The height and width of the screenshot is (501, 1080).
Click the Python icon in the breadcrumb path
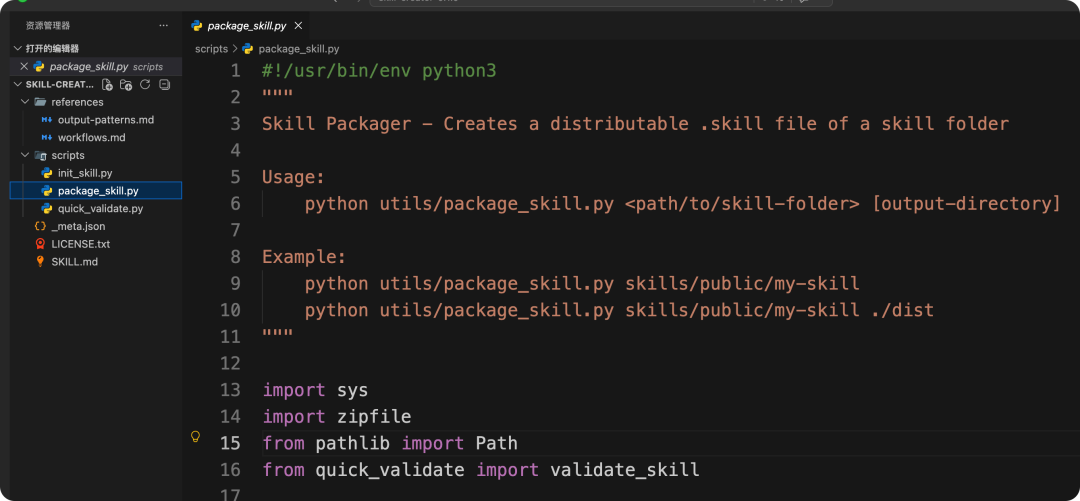pyautogui.click(x=248, y=49)
